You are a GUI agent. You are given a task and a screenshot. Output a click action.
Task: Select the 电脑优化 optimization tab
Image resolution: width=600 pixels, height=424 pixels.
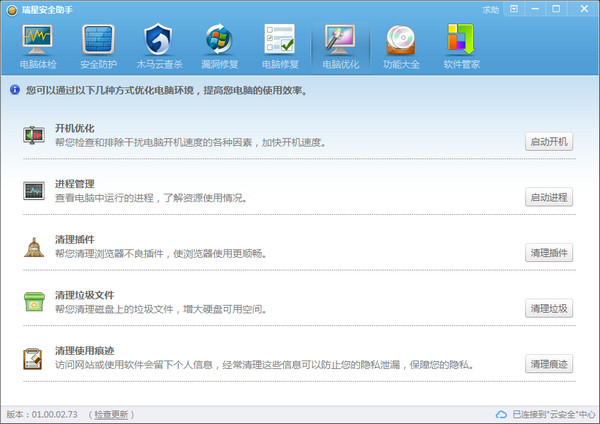340,47
